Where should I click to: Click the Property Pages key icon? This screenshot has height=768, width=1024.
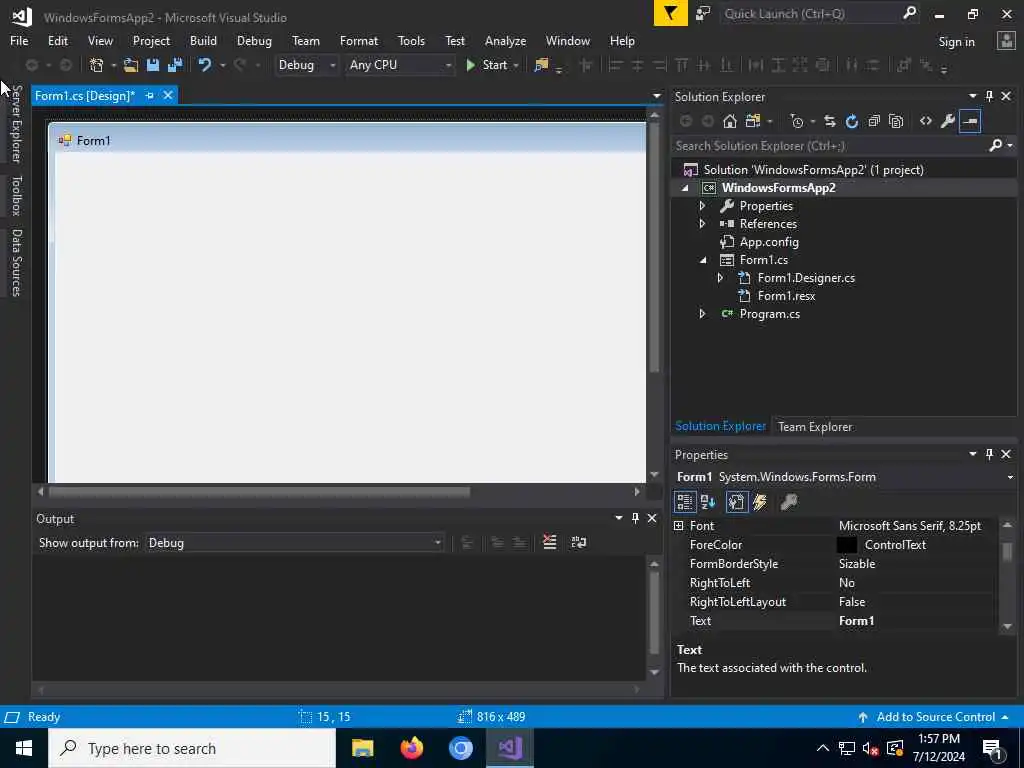[789, 502]
